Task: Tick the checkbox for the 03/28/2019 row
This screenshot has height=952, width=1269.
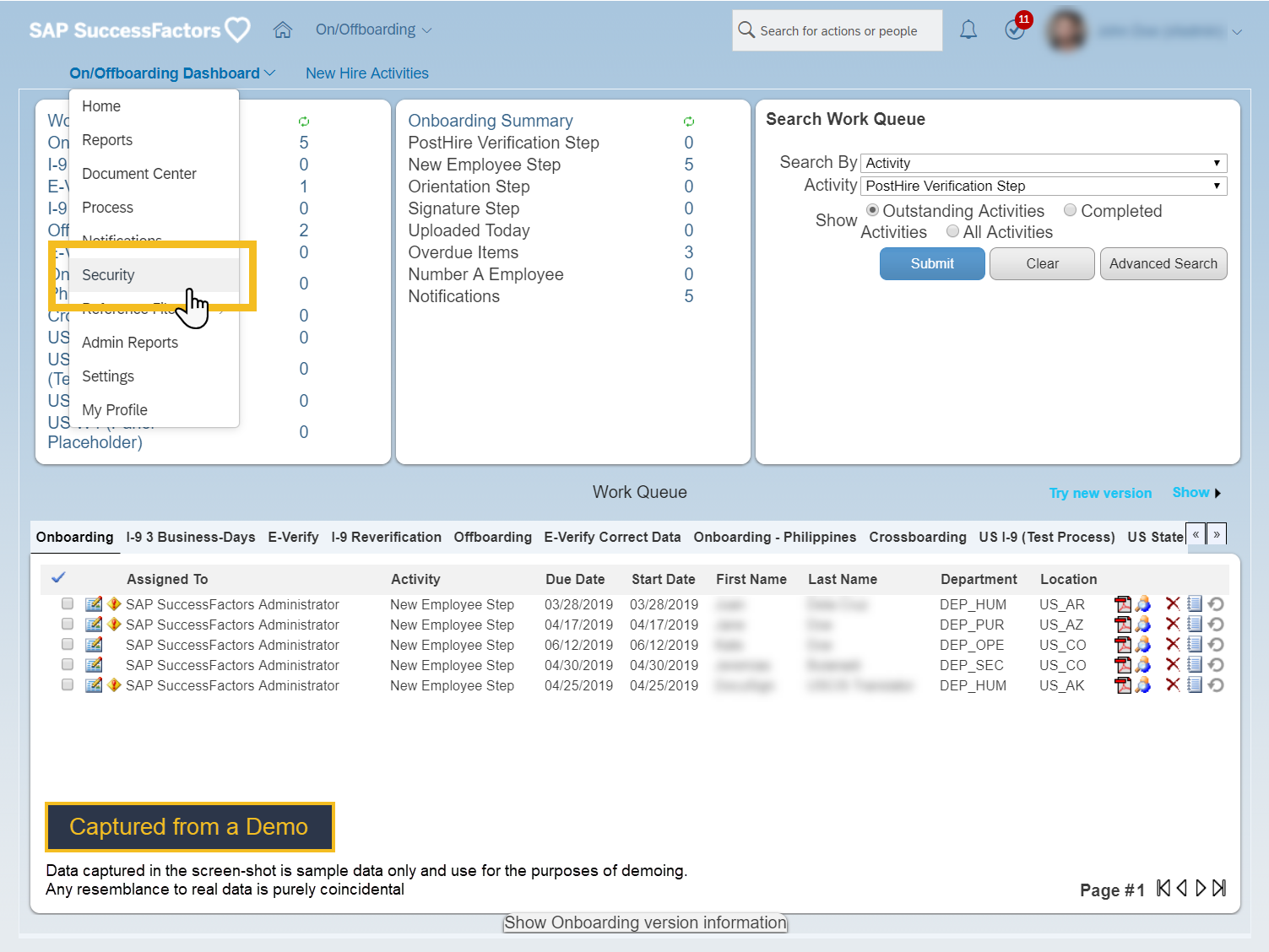Action: pyautogui.click(x=68, y=604)
